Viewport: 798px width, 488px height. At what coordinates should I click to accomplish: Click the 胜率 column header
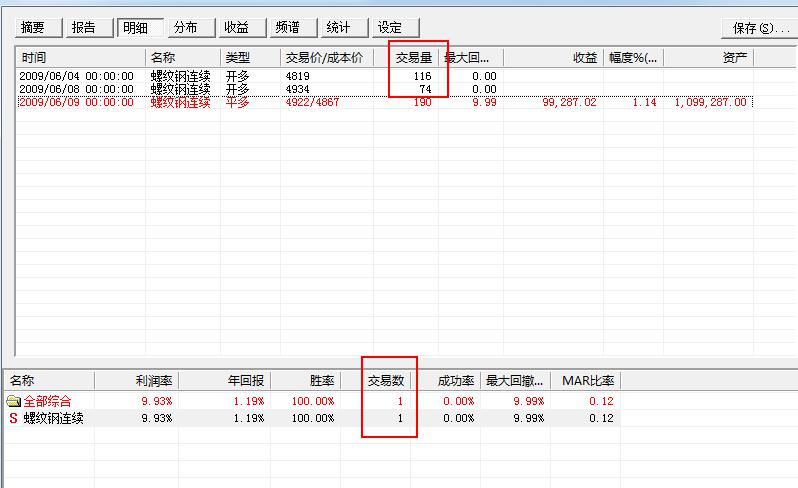[x=305, y=381]
